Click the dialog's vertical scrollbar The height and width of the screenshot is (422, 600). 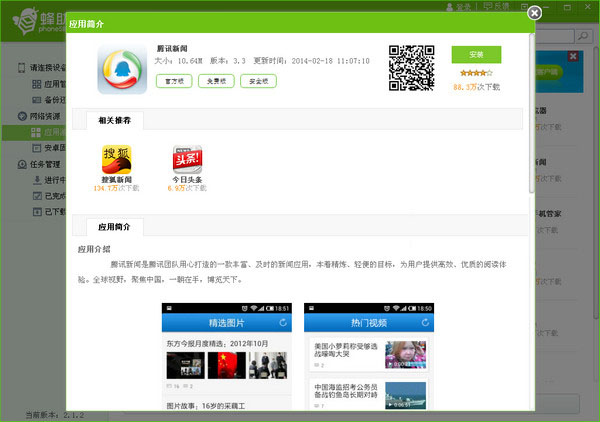click(532, 114)
